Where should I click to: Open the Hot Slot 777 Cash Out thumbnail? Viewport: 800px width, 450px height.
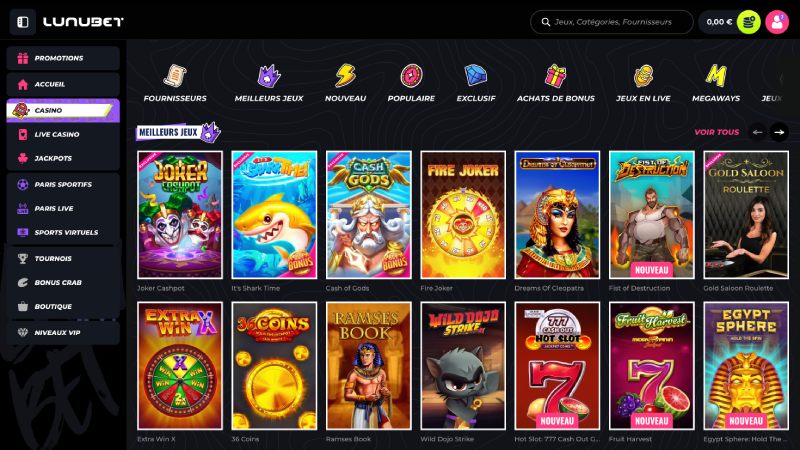click(x=557, y=365)
